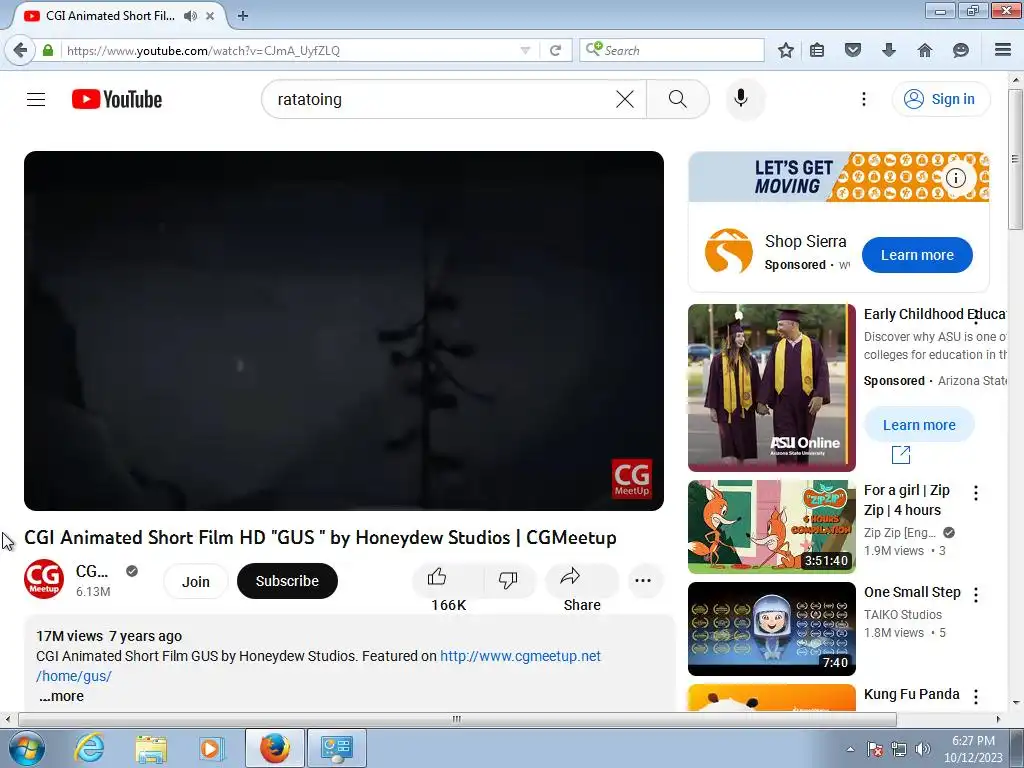Show bookmarks list icon in Firefox
The image size is (1024, 768).
click(816, 50)
